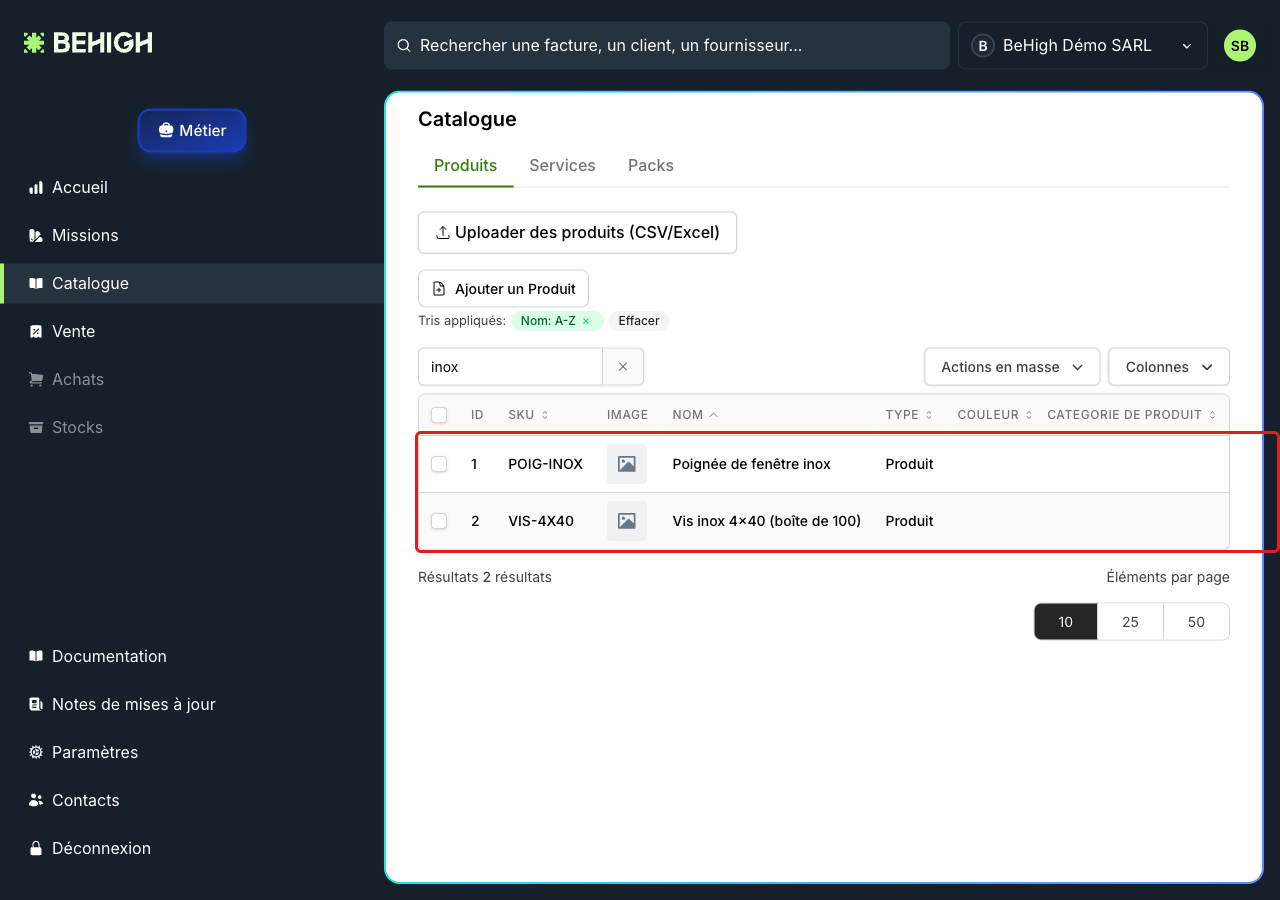Select the POIG-INOX row checkbox
This screenshot has width=1280, height=900.
pyautogui.click(x=439, y=464)
